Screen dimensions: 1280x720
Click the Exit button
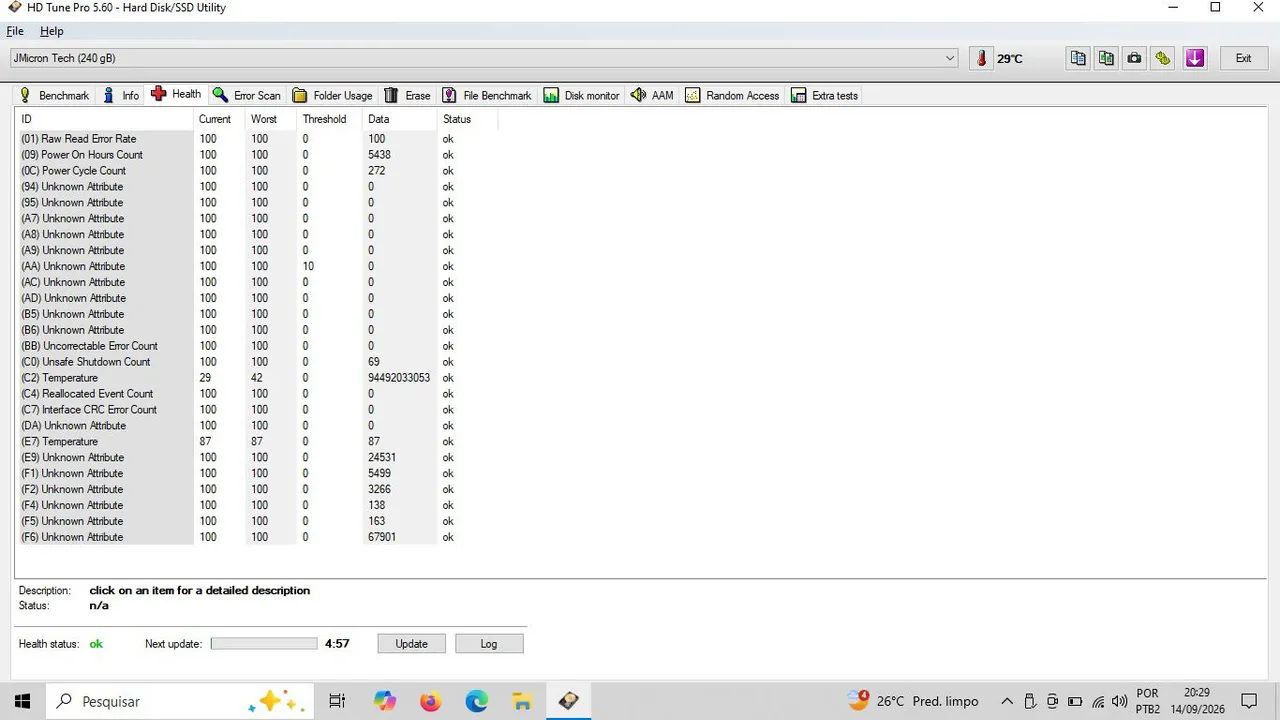pyautogui.click(x=1243, y=58)
